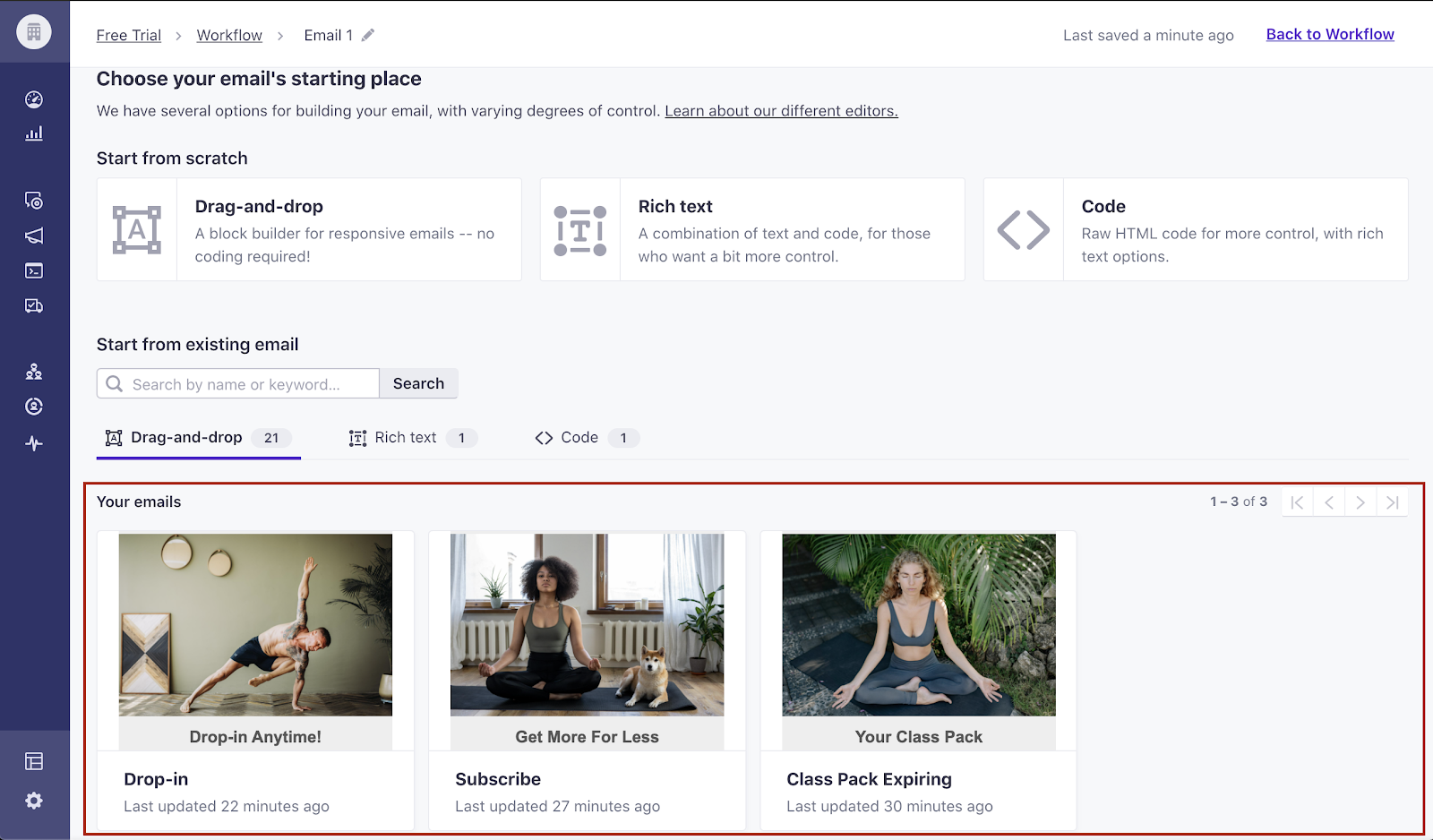Select the Drag-and-drop starting option

[x=309, y=229]
